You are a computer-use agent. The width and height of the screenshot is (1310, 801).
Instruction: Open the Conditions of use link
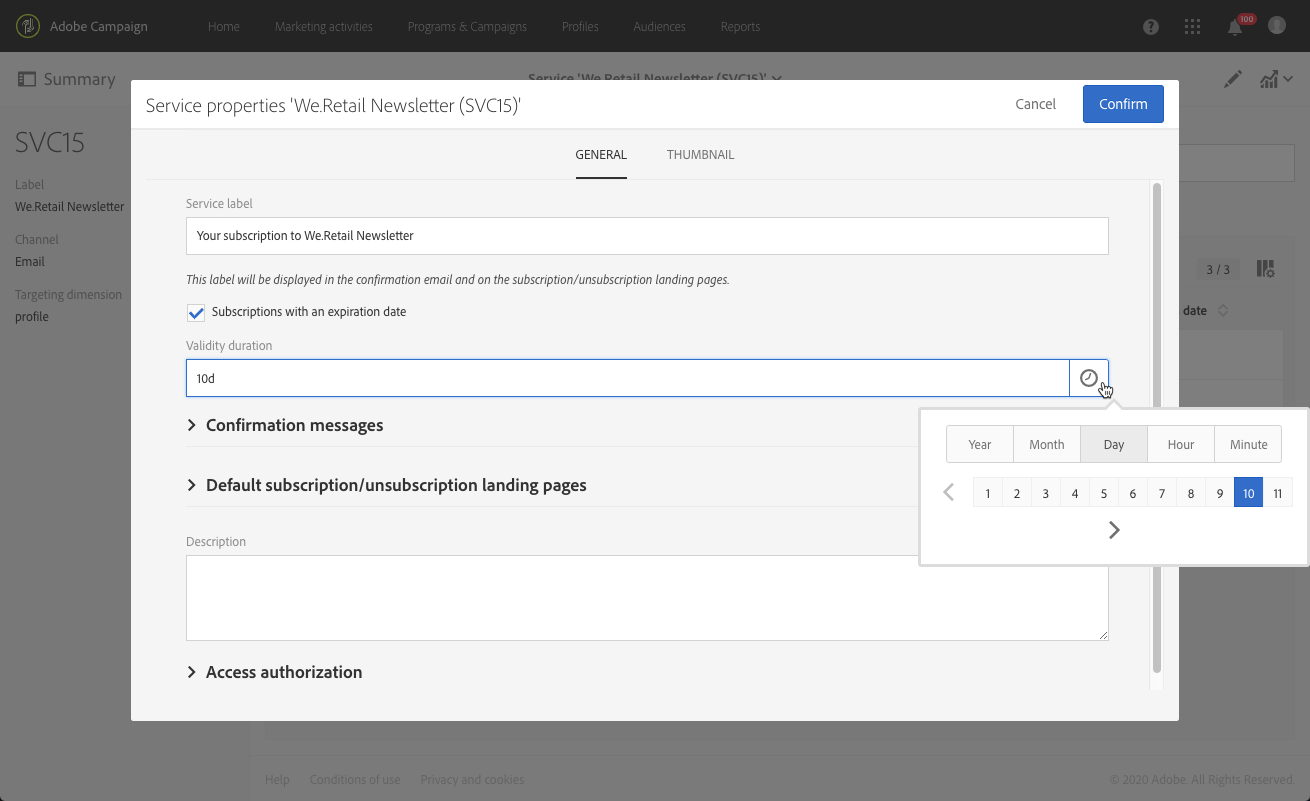coord(355,780)
